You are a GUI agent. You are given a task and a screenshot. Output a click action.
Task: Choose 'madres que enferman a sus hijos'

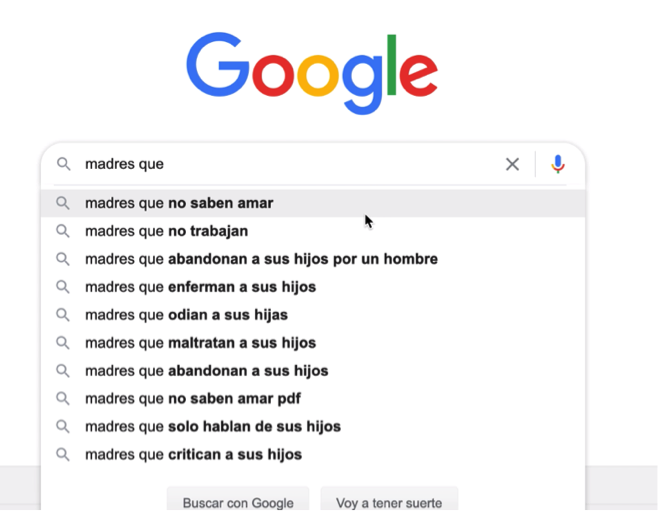[x=313, y=287]
